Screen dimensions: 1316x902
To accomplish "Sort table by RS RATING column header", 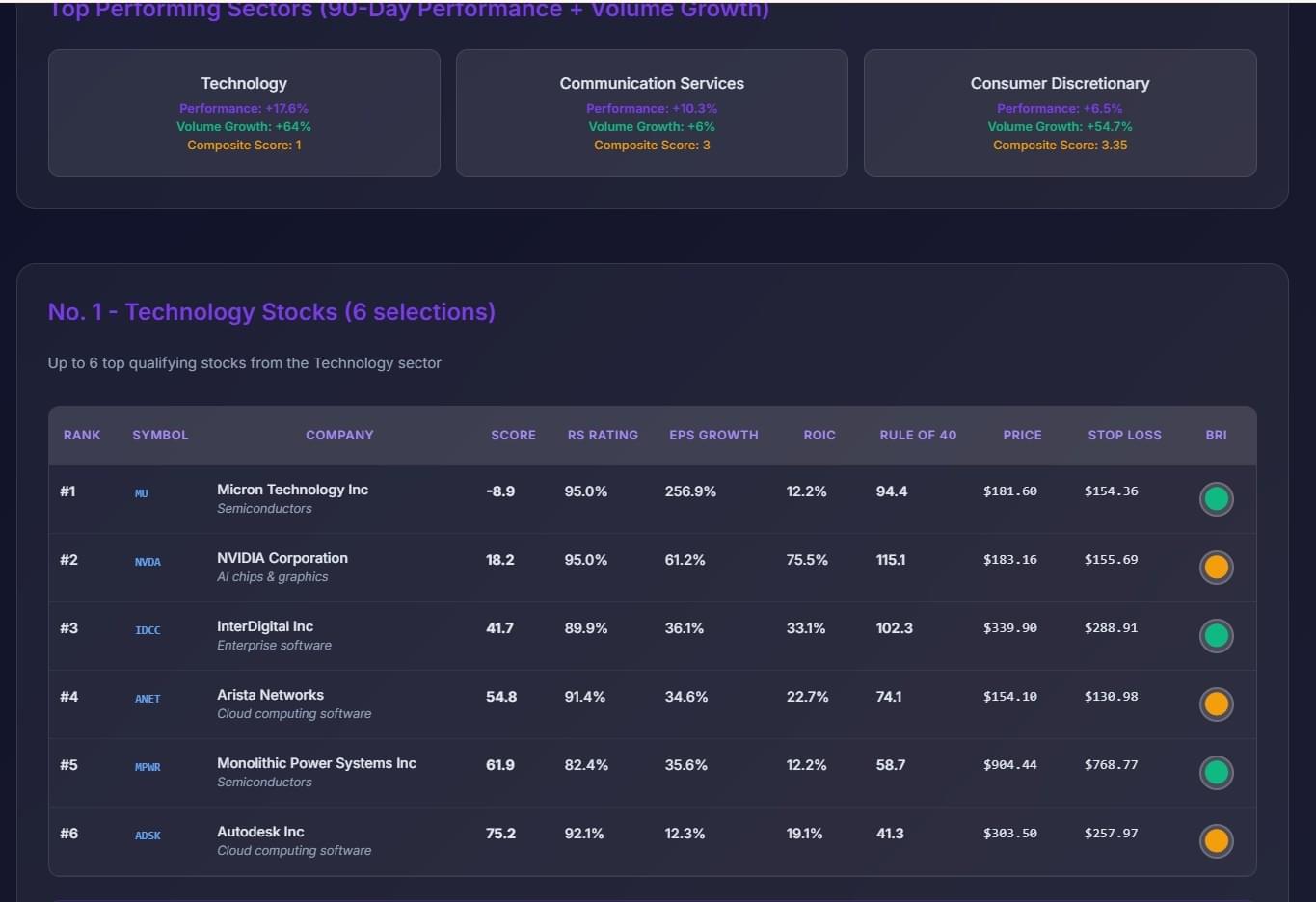I will pyautogui.click(x=603, y=436).
